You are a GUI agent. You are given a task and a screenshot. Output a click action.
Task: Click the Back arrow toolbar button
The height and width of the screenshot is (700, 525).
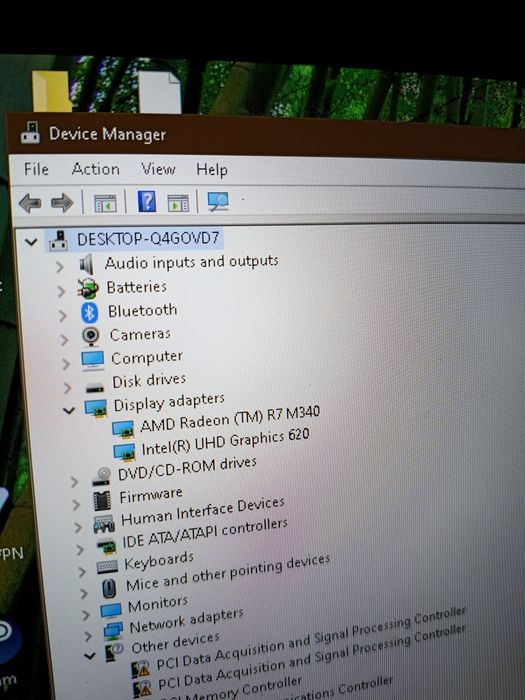[x=30, y=203]
